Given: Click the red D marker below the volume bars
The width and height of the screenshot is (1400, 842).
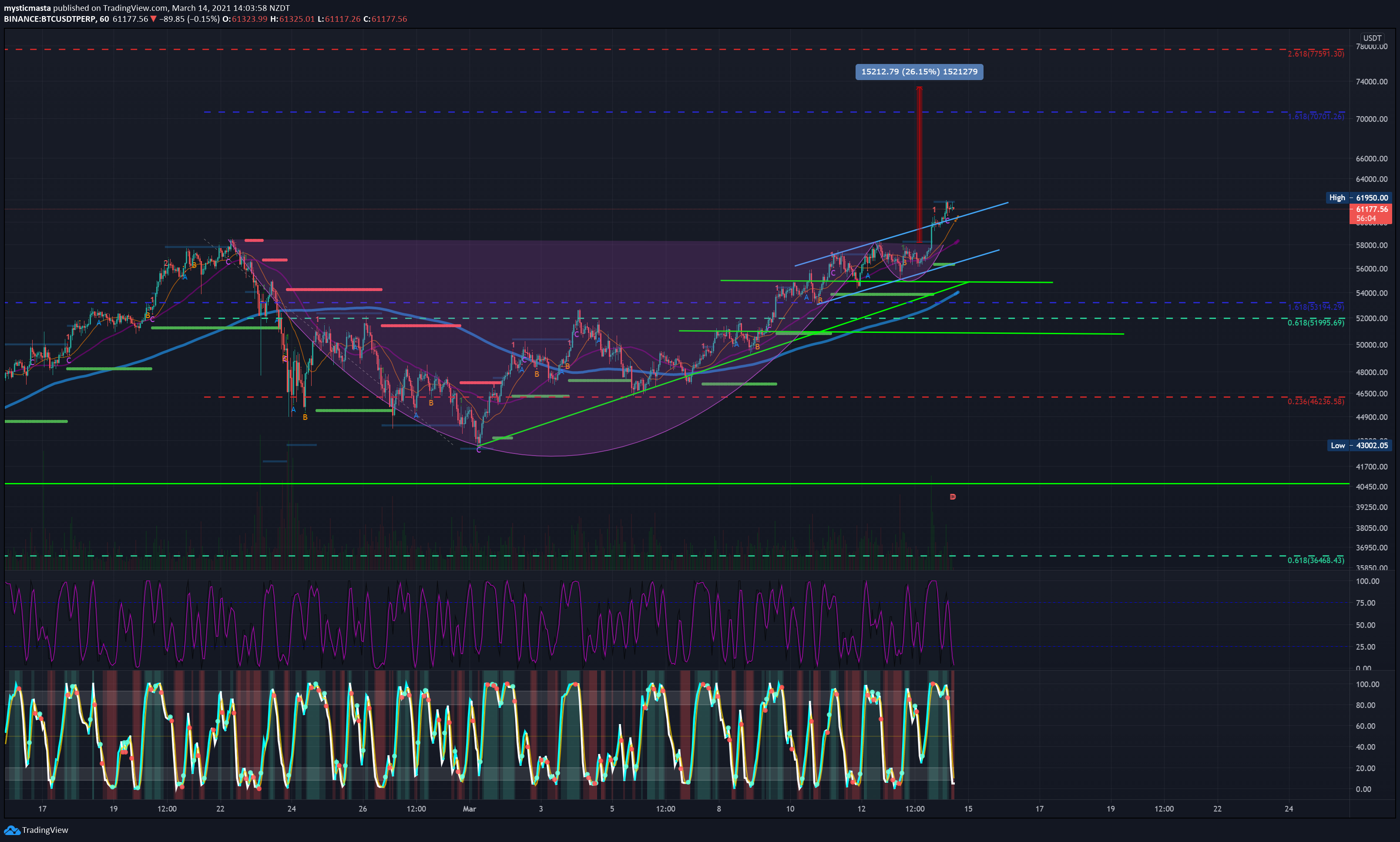Looking at the screenshot, I should click(953, 497).
